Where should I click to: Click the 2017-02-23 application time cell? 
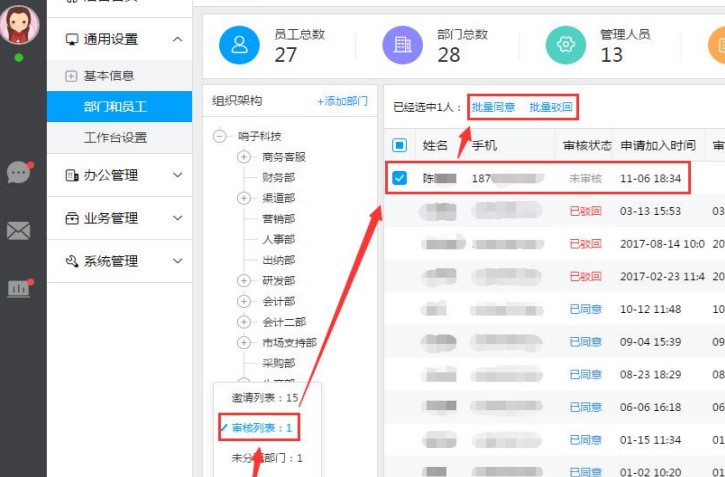(x=662, y=276)
